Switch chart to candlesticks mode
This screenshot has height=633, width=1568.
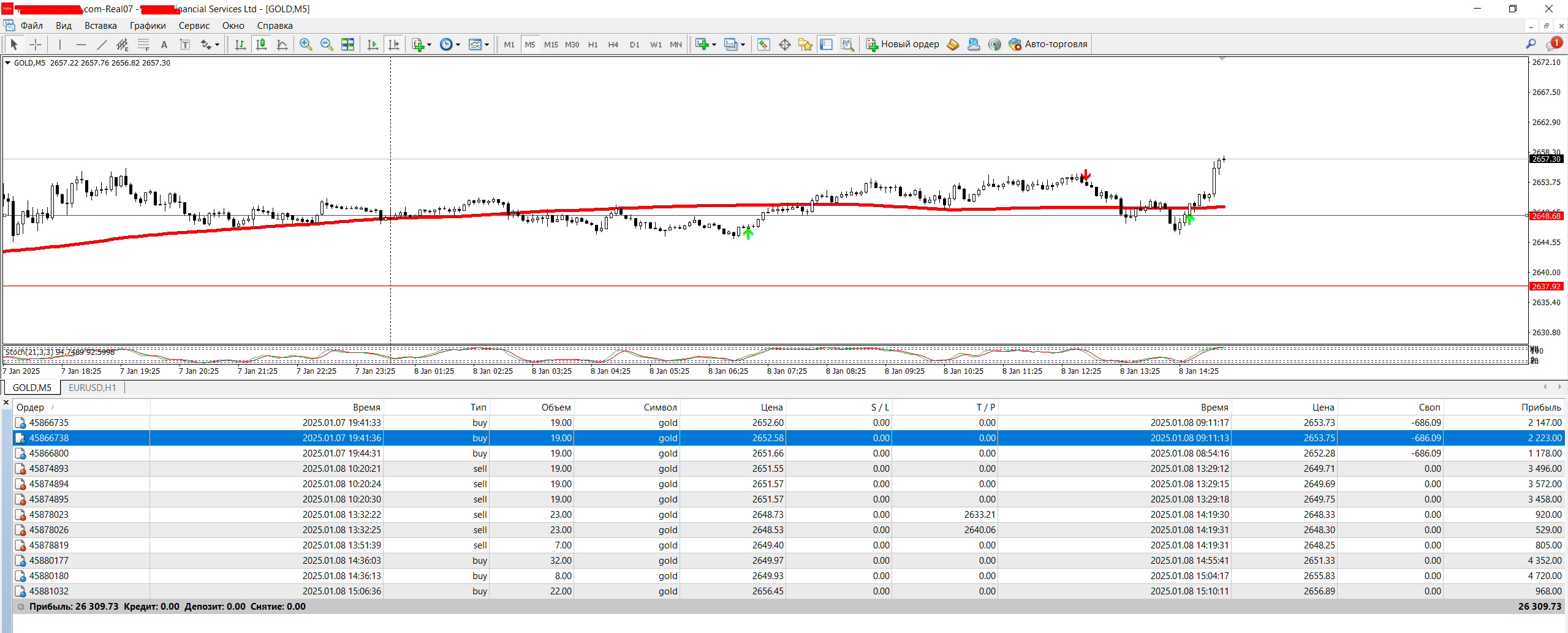coord(262,44)
